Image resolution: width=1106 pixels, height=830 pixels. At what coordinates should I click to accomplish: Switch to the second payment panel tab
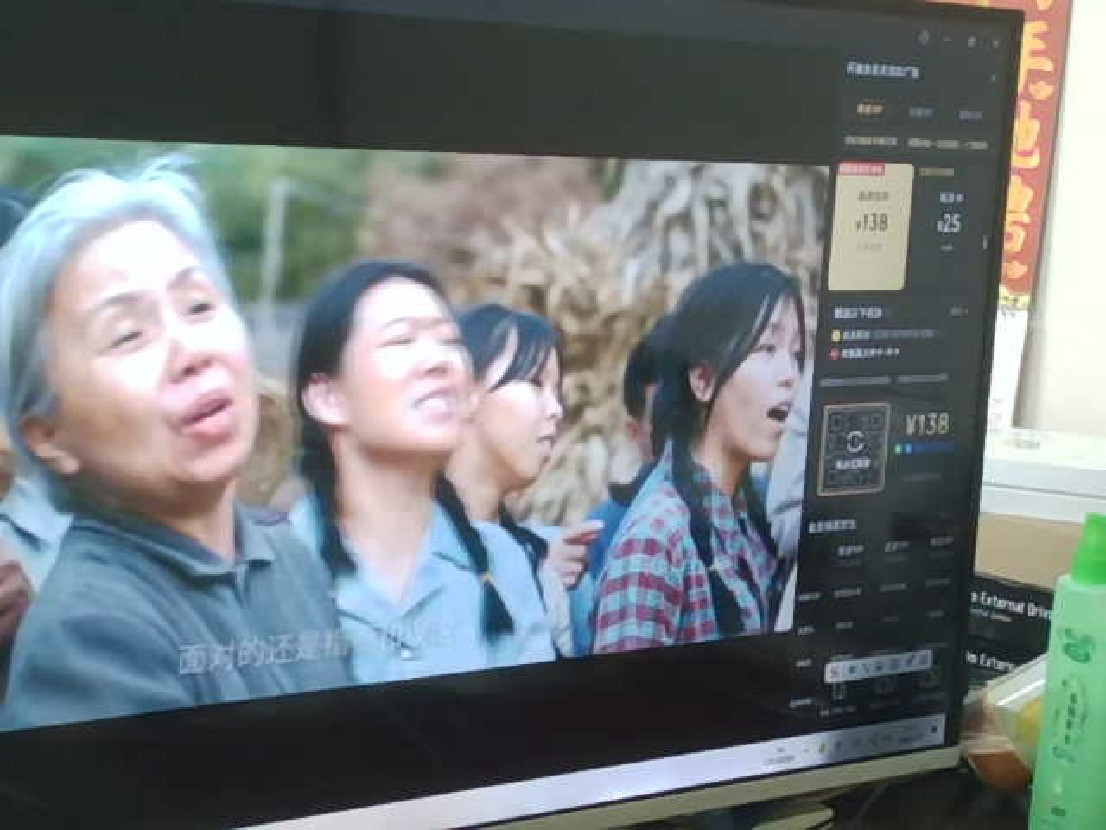click(x=920, y=112)
